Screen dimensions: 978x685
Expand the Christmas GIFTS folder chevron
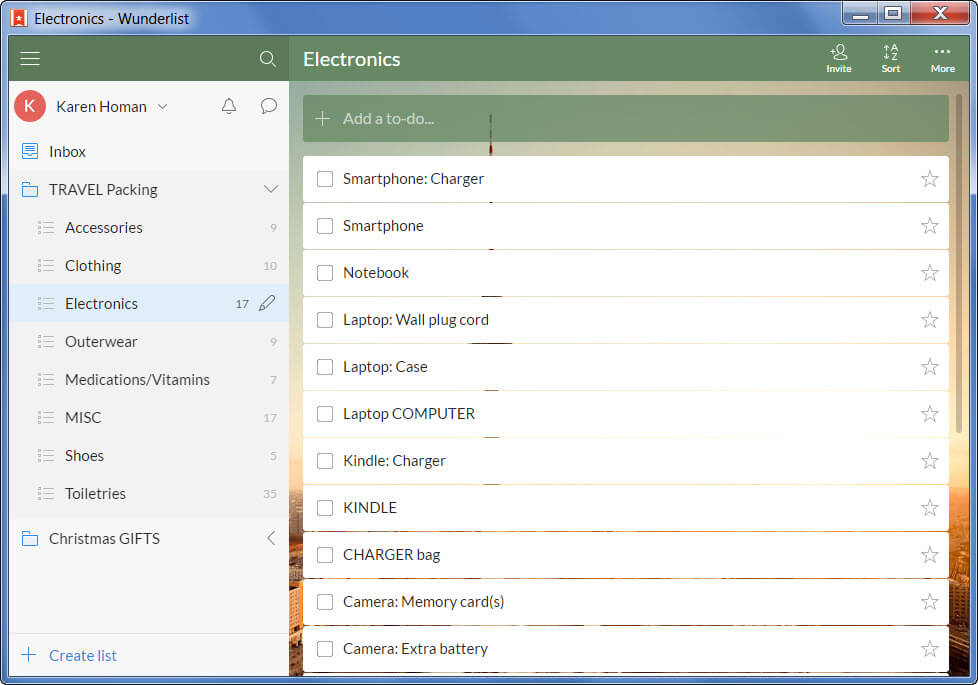coord(271,538)
